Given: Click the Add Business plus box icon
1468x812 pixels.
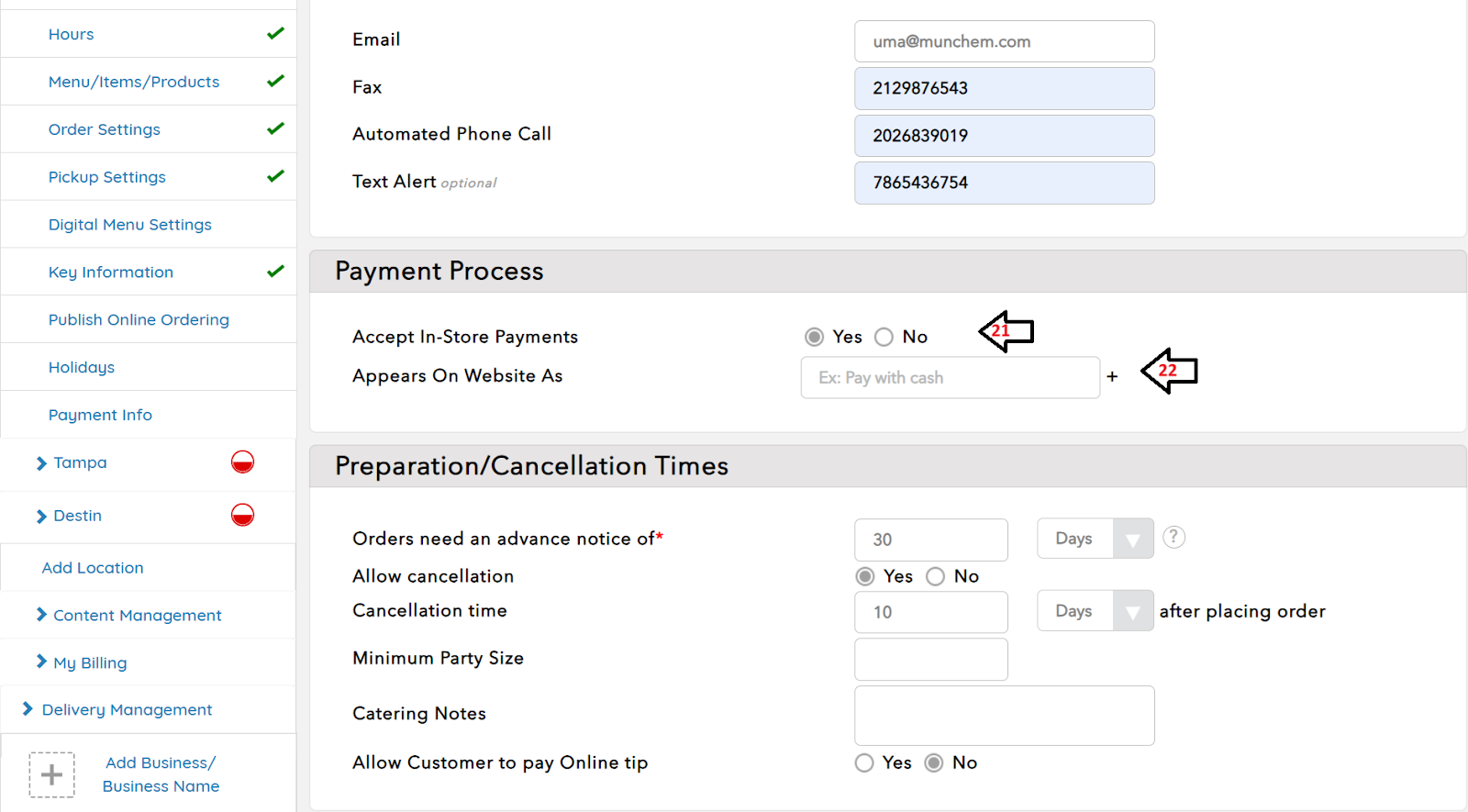Looking at the screenshot, I should coord(51,774).
